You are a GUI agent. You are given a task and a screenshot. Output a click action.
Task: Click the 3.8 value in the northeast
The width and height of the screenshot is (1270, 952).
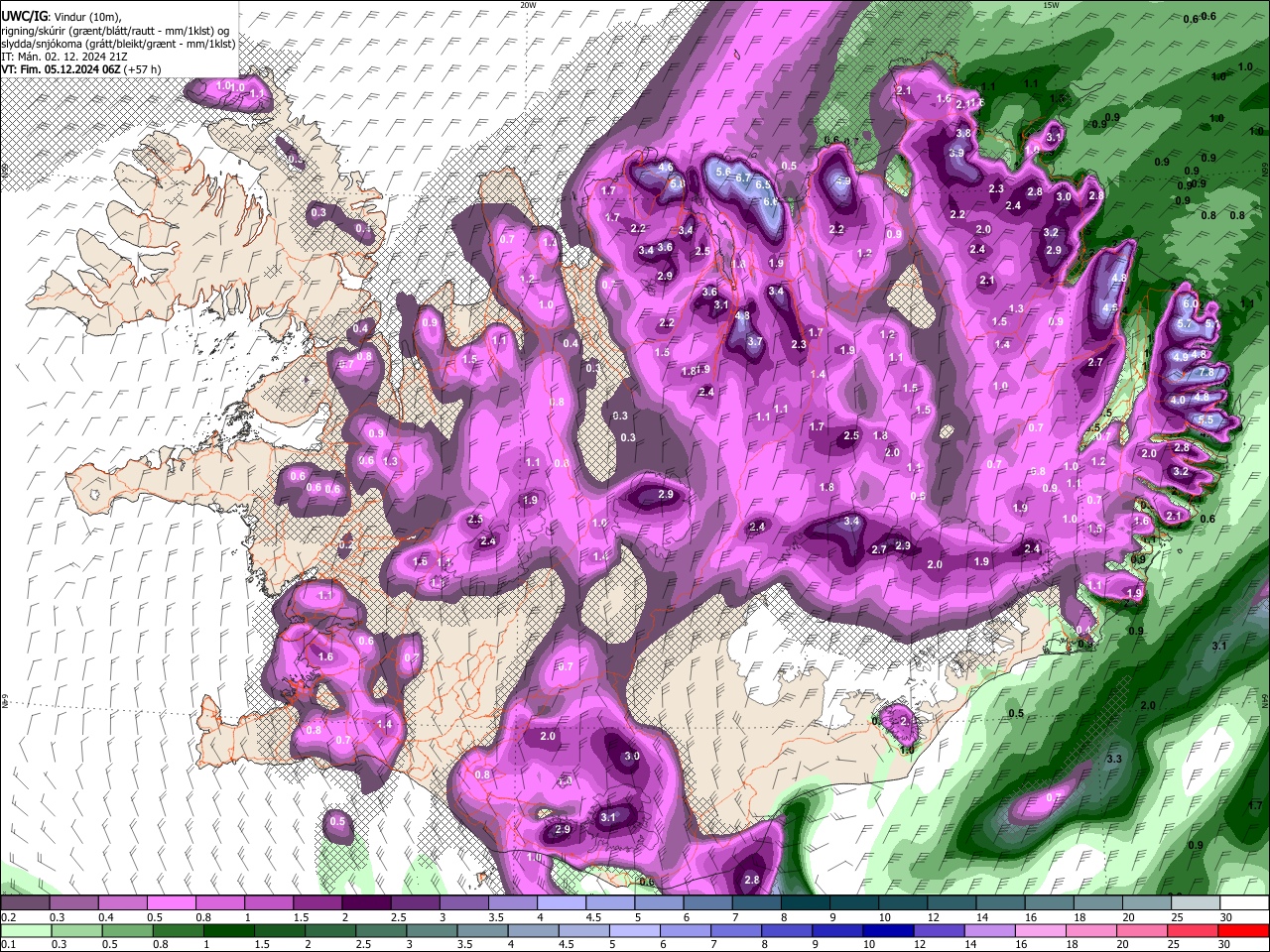pos(963,133)
